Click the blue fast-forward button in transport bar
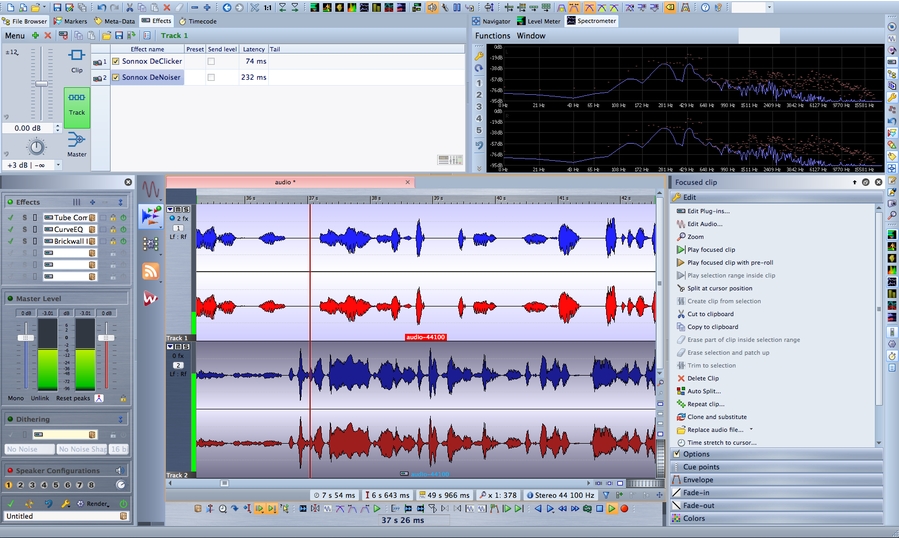 point(575,509)
